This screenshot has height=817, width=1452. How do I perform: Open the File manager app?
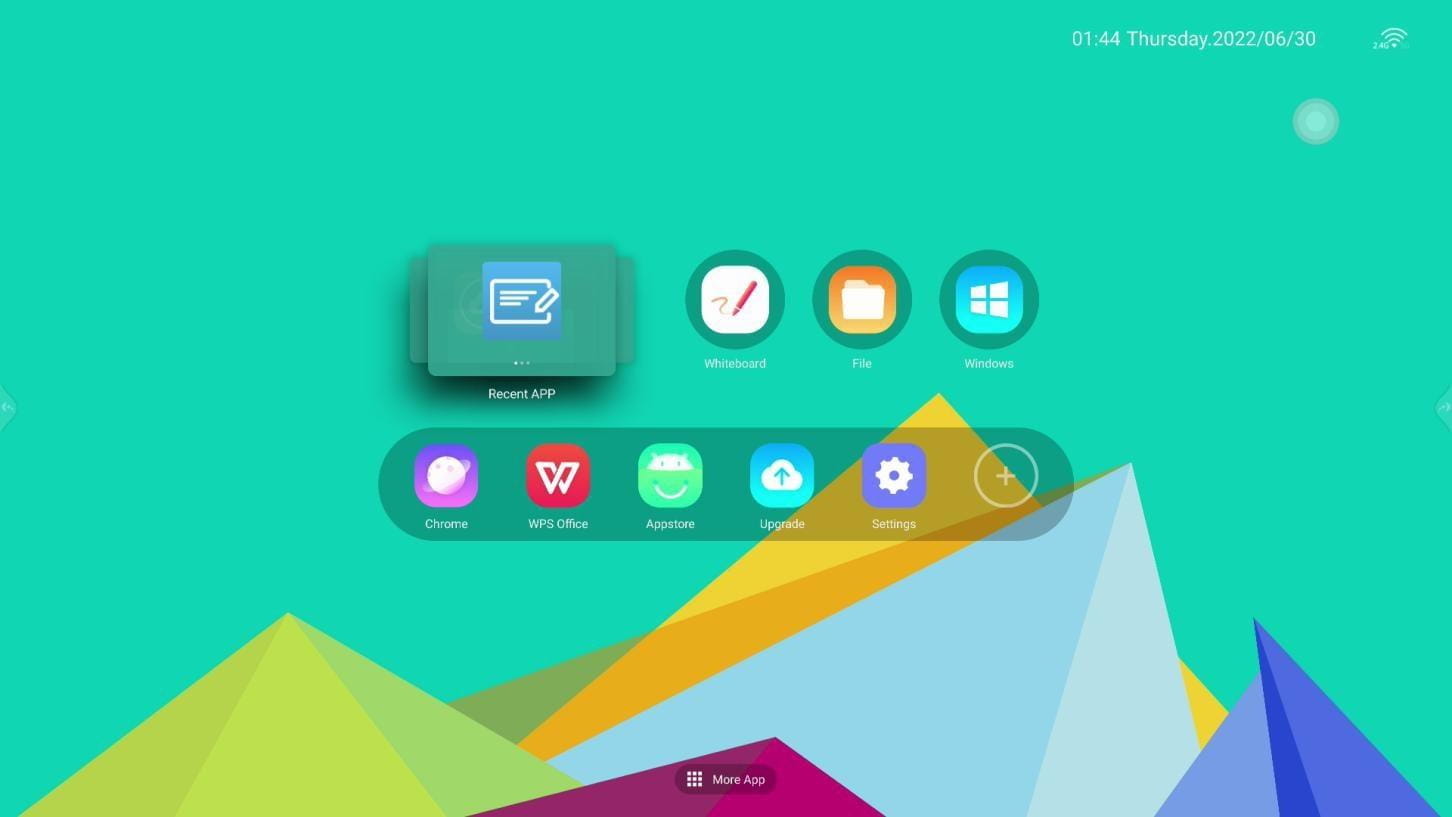862,299
